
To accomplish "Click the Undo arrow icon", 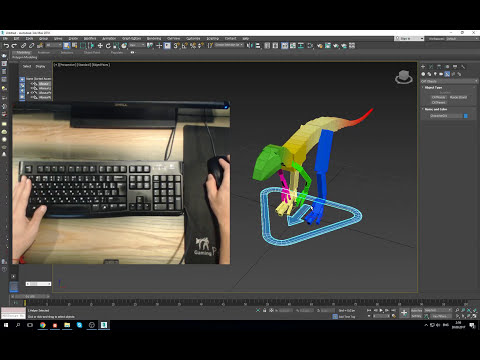I will tap(6, 46).
